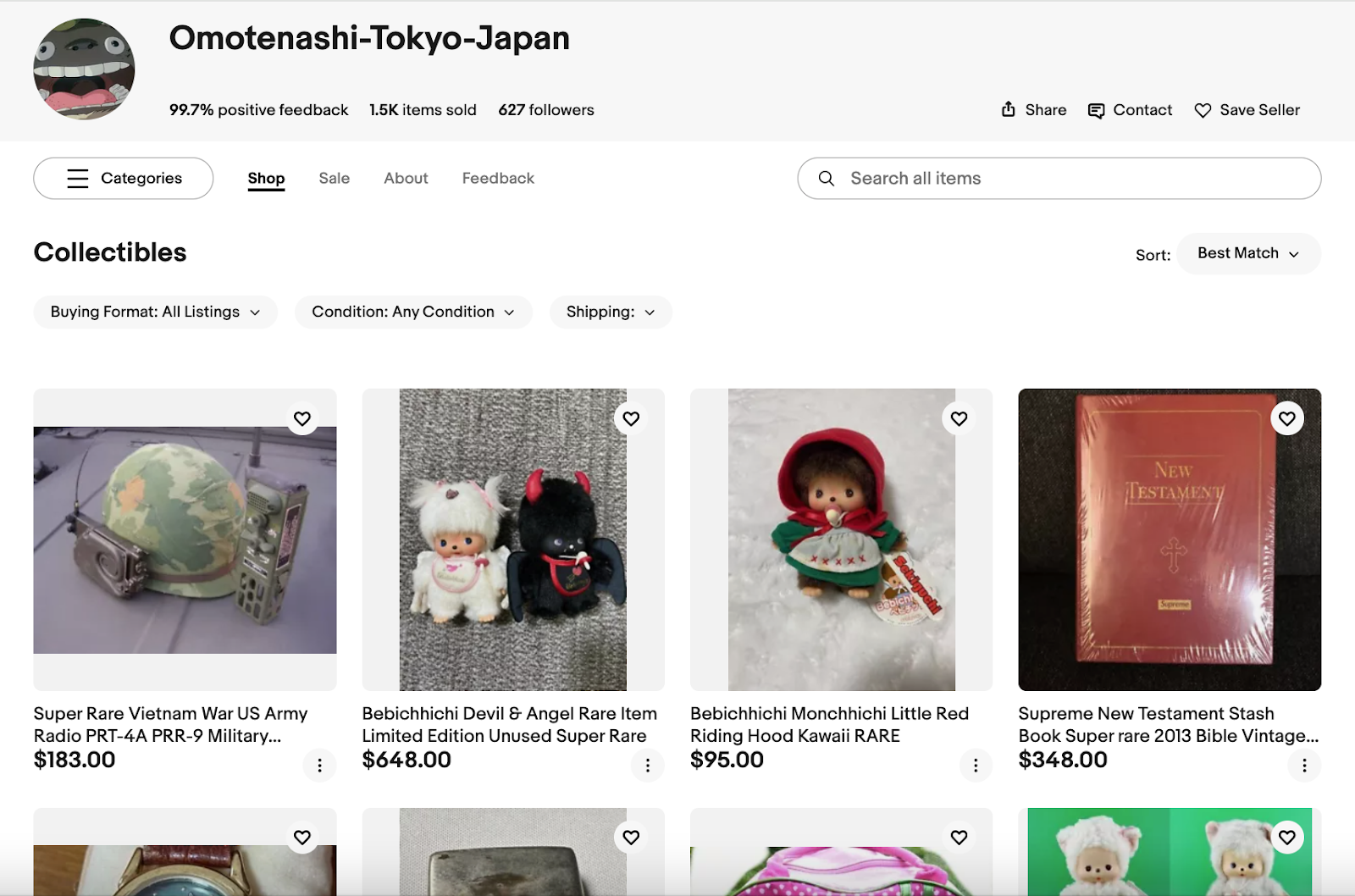Toggle watchlist heart on Vietnam War Radio item
The height and width of the screenshot is (896, 1355).
click(x=302, y=418)
